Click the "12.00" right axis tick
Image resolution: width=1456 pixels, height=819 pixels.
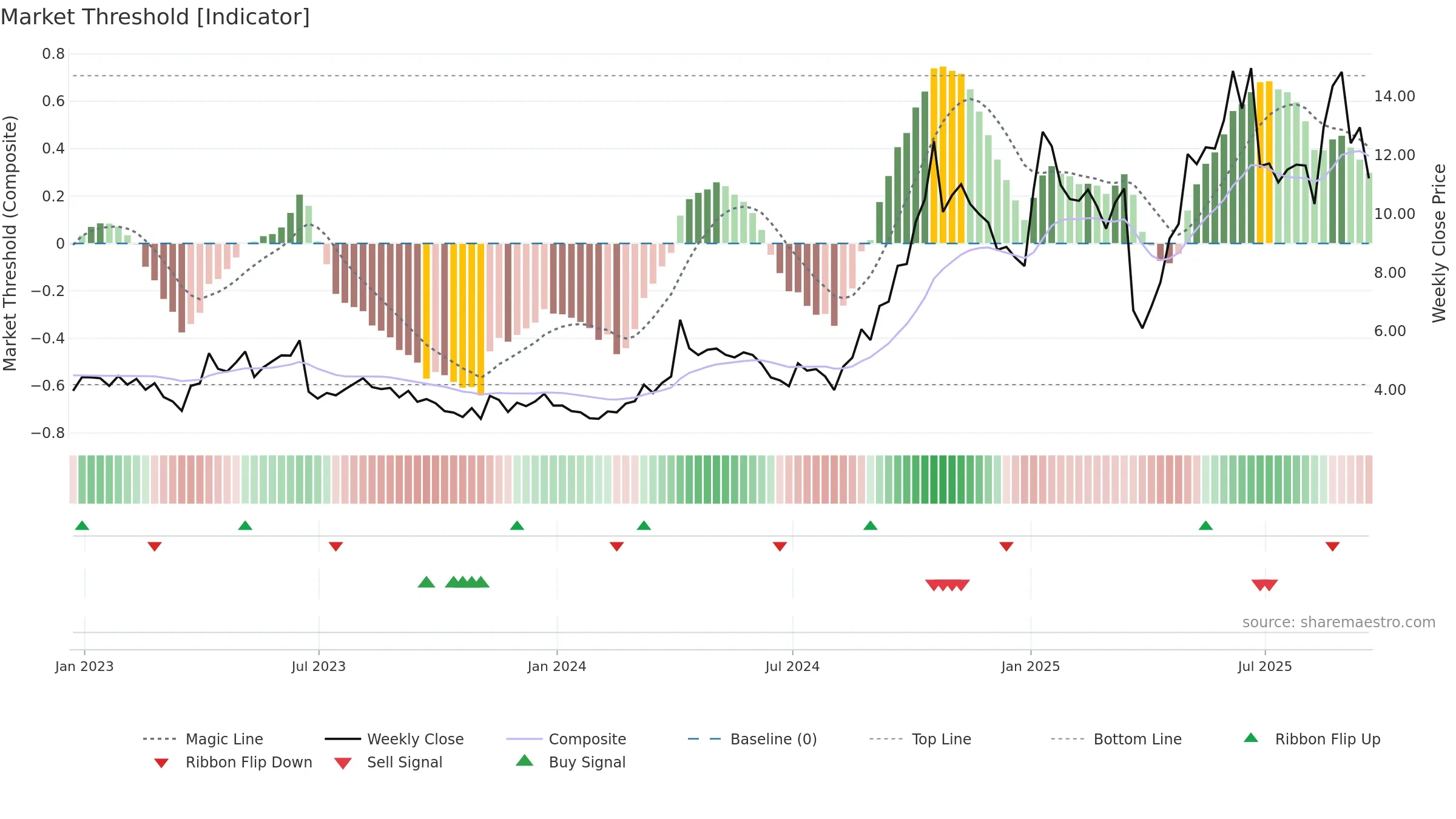(1395, 155)
